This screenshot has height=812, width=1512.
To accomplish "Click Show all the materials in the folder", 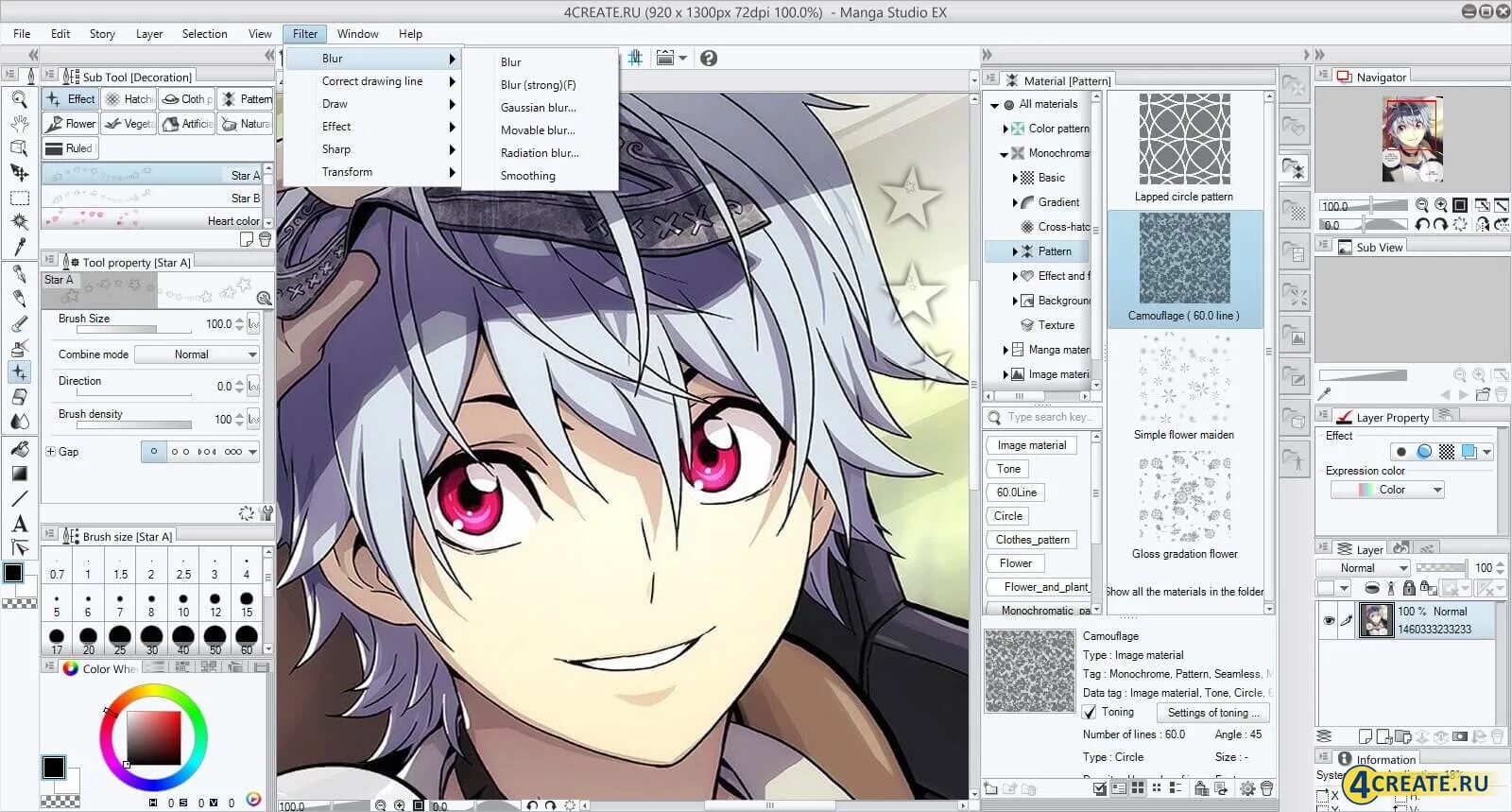I will click(x=1185, y=592).
